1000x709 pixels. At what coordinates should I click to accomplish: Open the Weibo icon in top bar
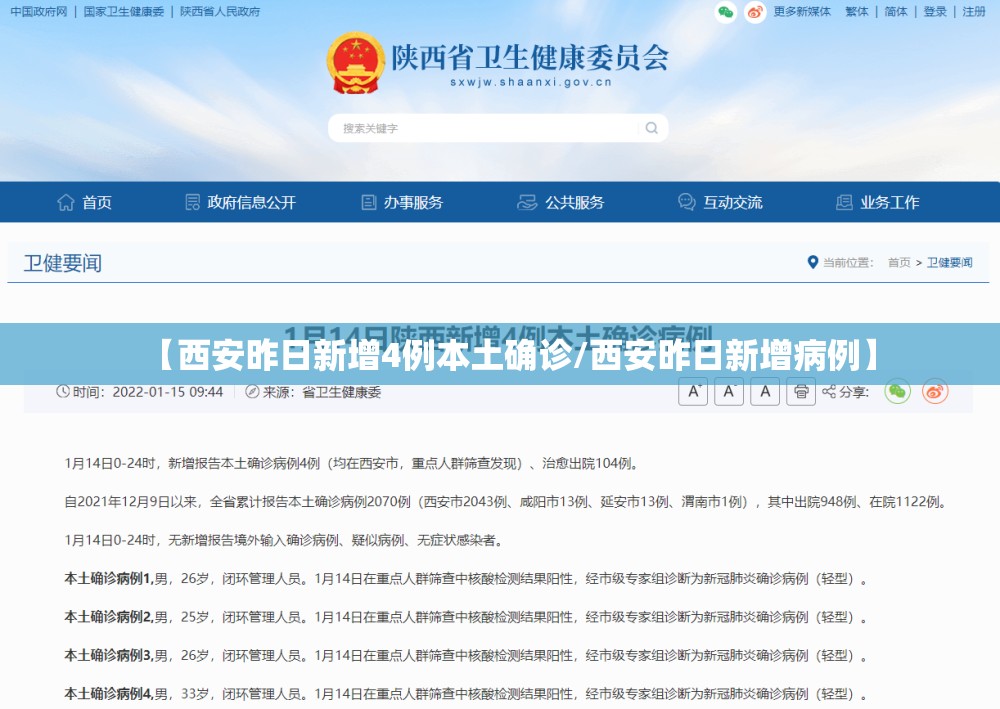755,12
